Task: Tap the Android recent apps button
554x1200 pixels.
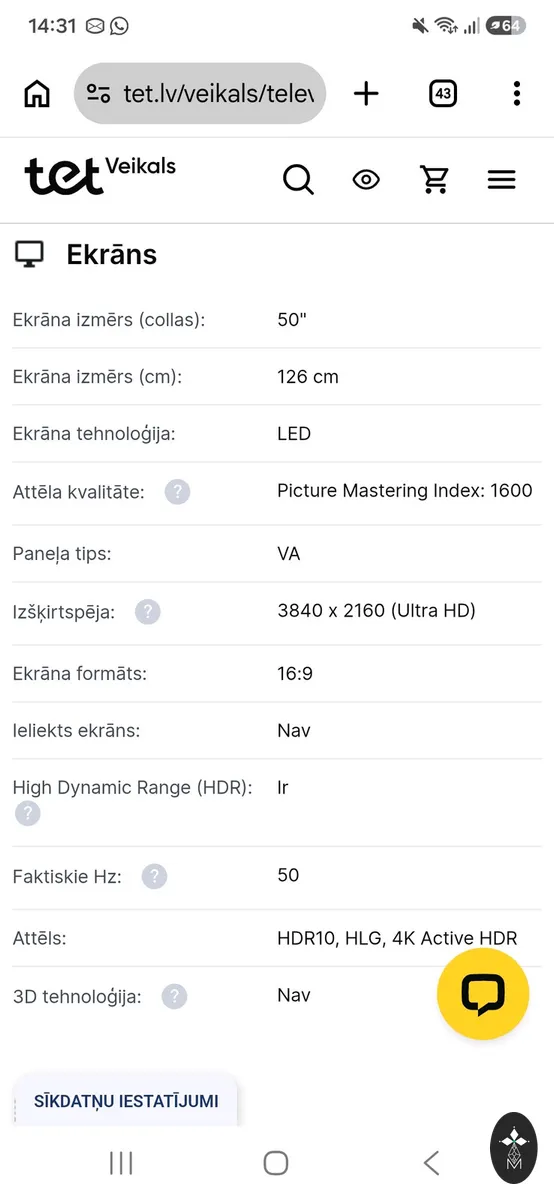Action: 121,1162
